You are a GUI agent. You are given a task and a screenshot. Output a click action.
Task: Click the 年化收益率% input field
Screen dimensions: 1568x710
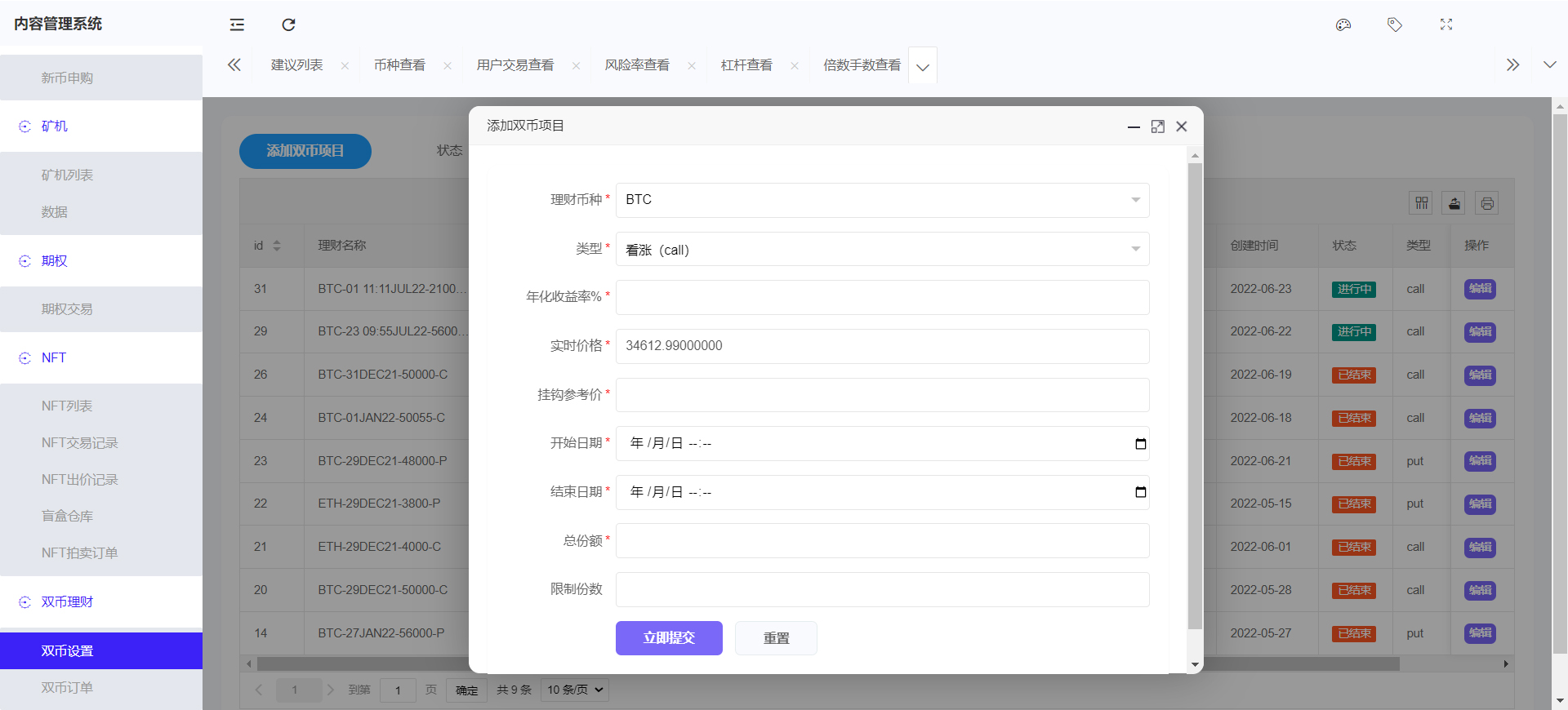point(882,297)
